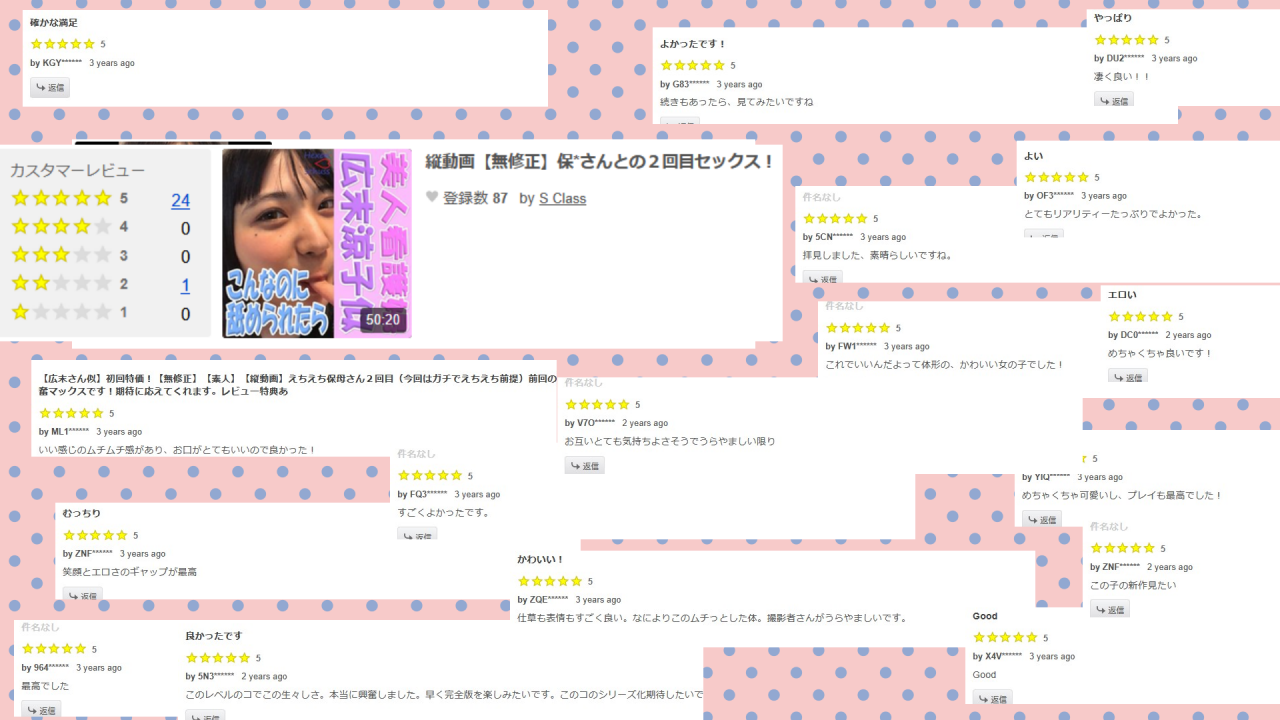Viewport: 1280px width, 720px height.
Task: Open the 24 five-star reviews link
Action: click(180, 200)
